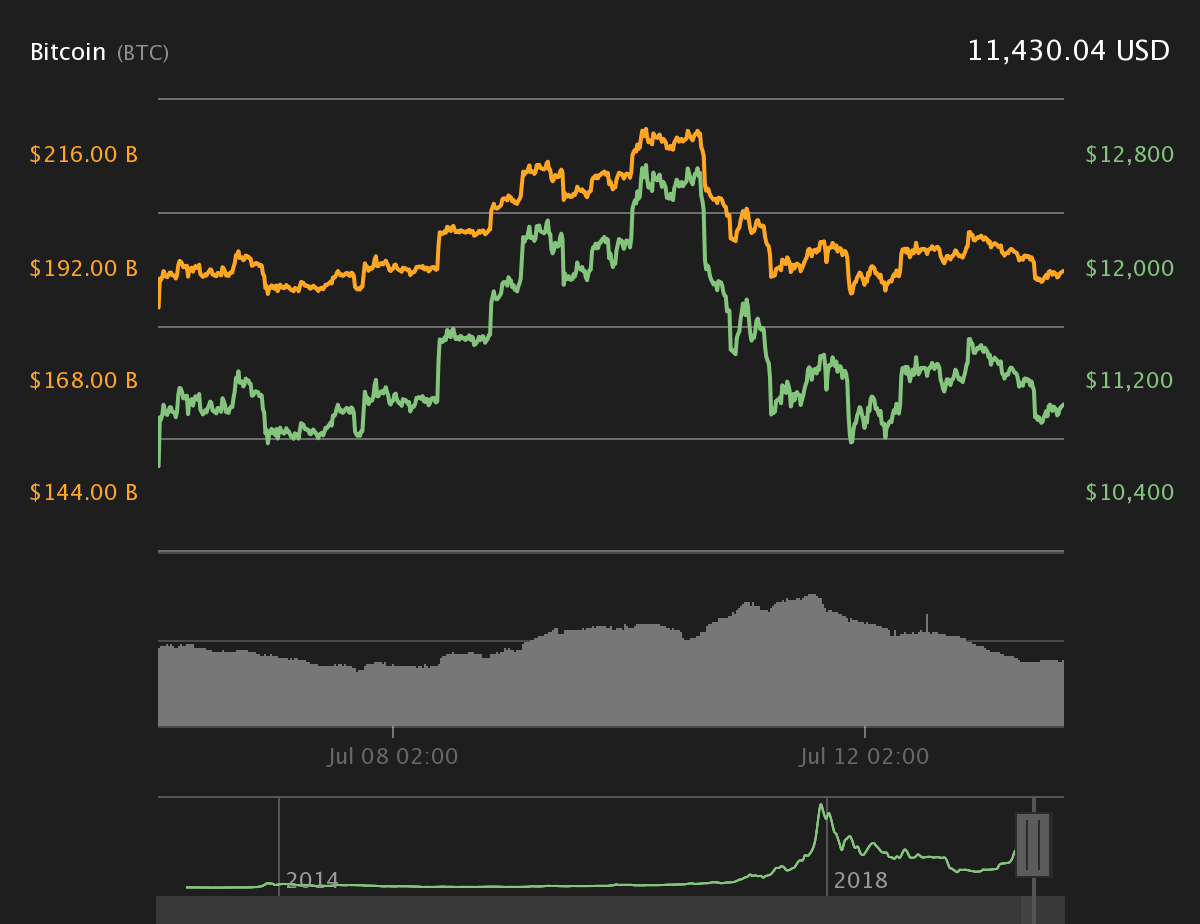This screenshot has width=1200, height=924.
Task: Click the Bitcoin title text
Action: pos(68,52)
